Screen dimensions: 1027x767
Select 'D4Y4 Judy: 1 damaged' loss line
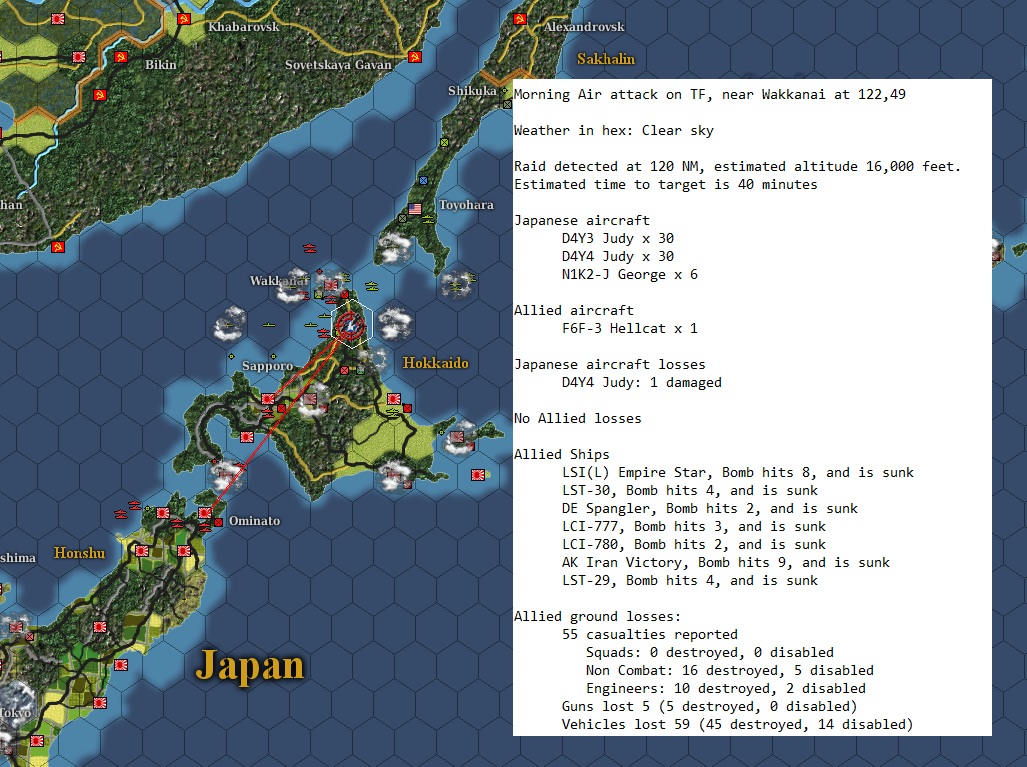point(641,383)
